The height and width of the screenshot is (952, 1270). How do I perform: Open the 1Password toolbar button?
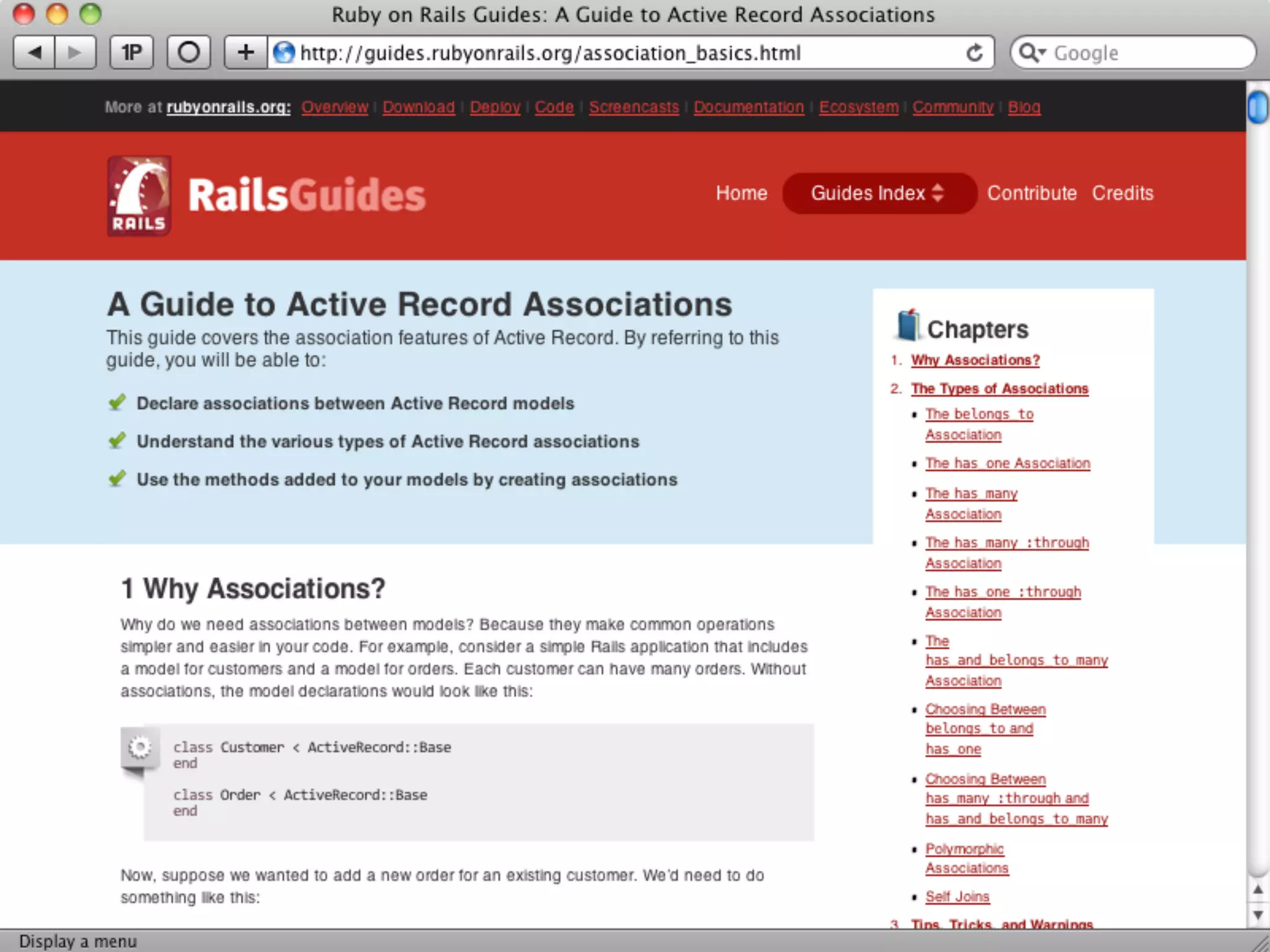coord(131,53)
